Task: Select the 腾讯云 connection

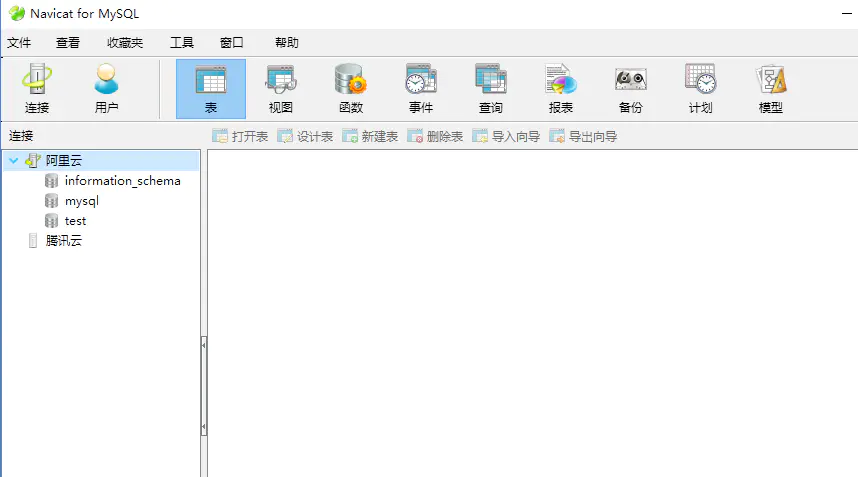Action: coord(63,241)
